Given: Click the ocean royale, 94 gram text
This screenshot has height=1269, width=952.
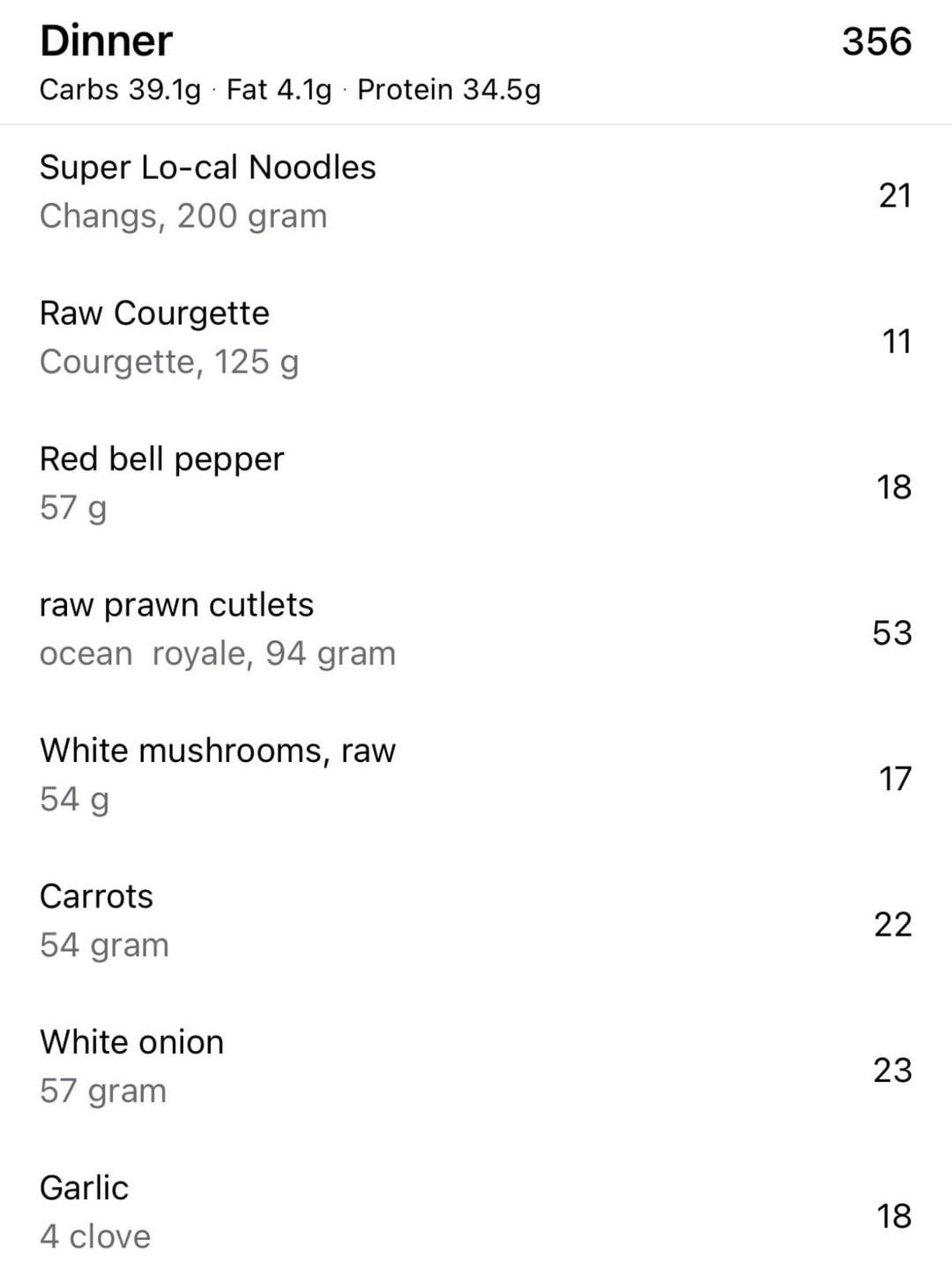Looking at the screenshot, I should point(218,653).
